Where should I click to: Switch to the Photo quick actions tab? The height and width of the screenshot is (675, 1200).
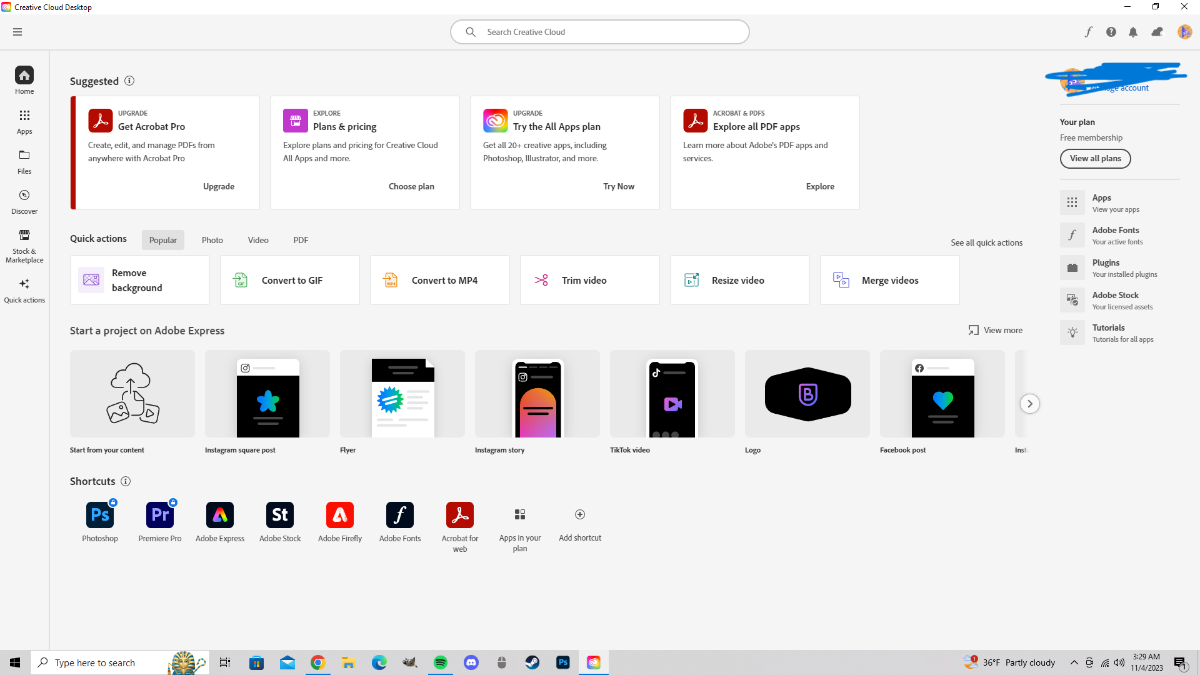(x=212, y=240)
